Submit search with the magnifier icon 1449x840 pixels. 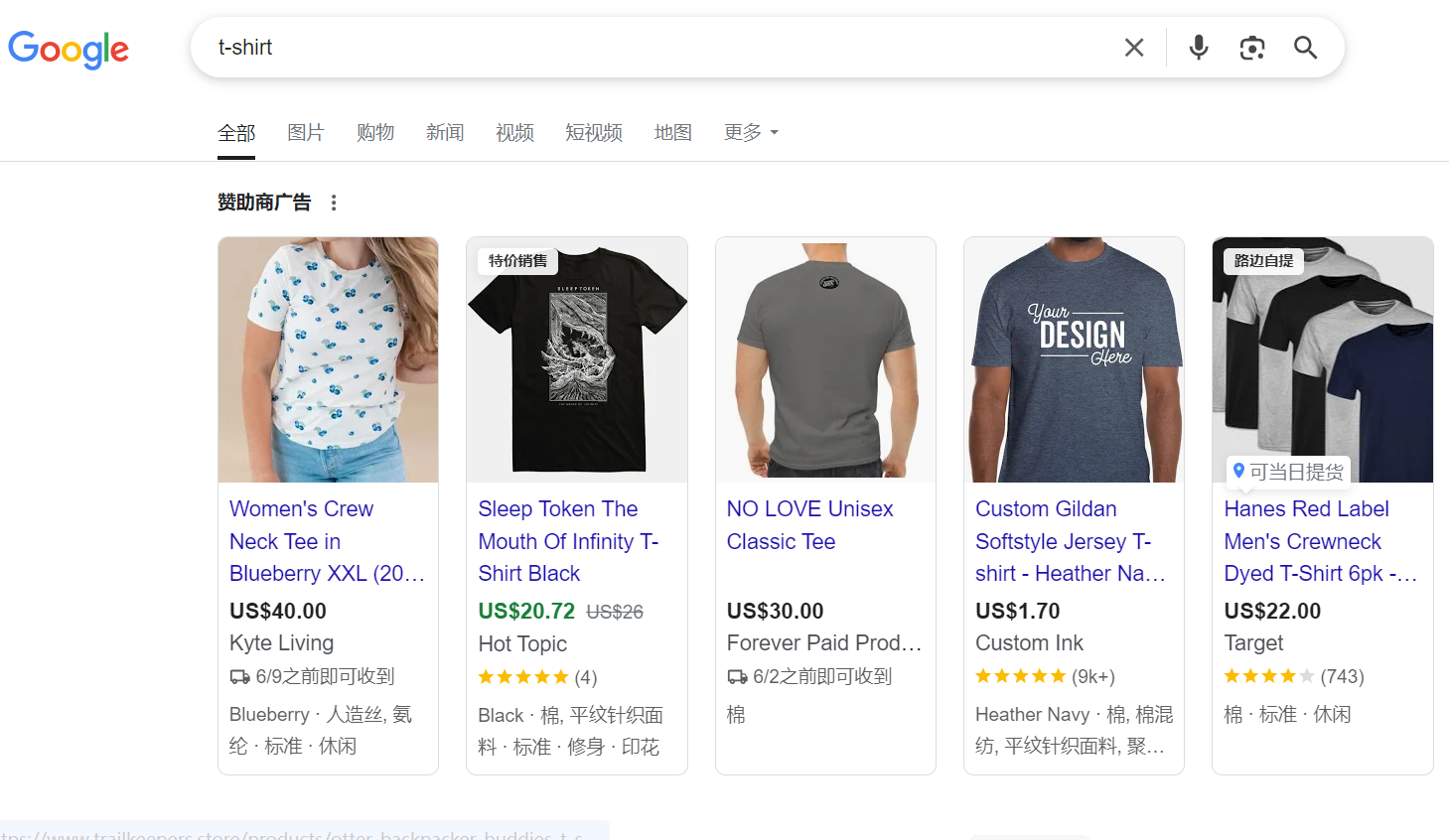[1305, 48]
